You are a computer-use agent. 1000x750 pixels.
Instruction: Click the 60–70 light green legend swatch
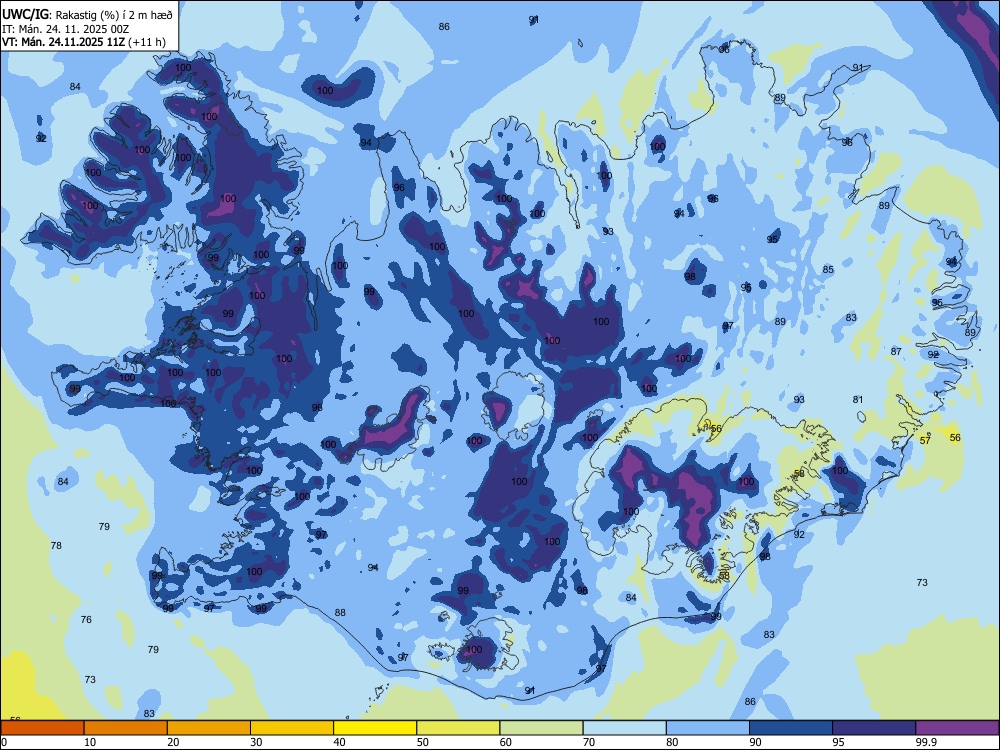click(x=541, y=728)
